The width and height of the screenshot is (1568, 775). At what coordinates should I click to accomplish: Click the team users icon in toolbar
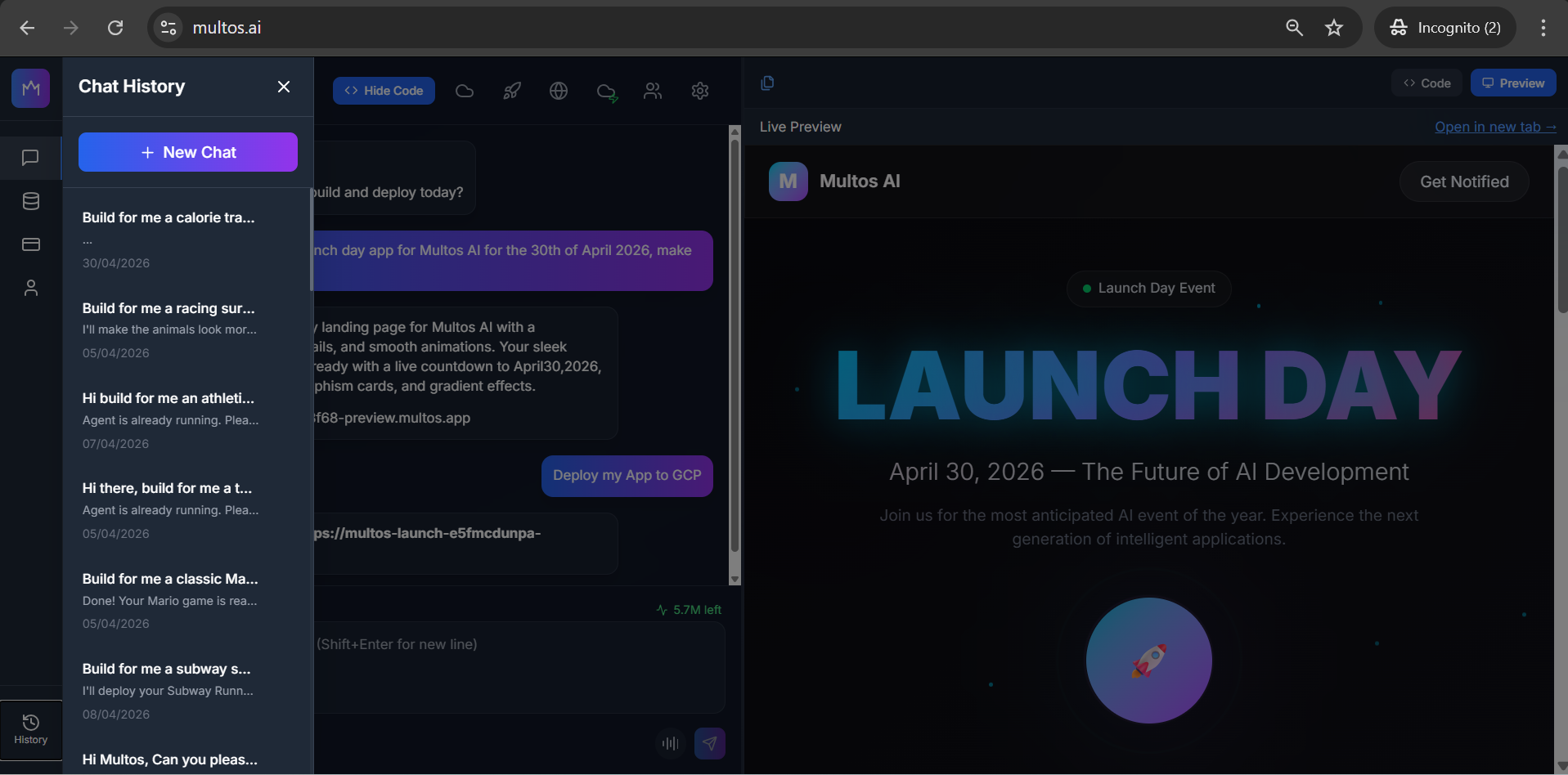click(653, 91)
